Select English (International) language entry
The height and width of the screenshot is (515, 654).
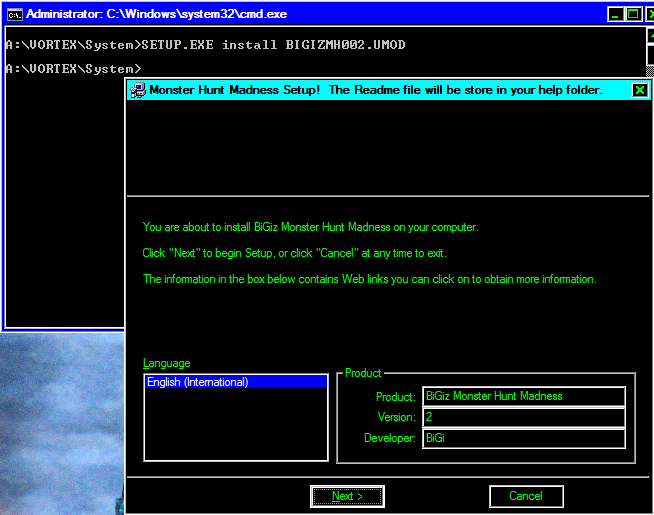click(236, 382)
